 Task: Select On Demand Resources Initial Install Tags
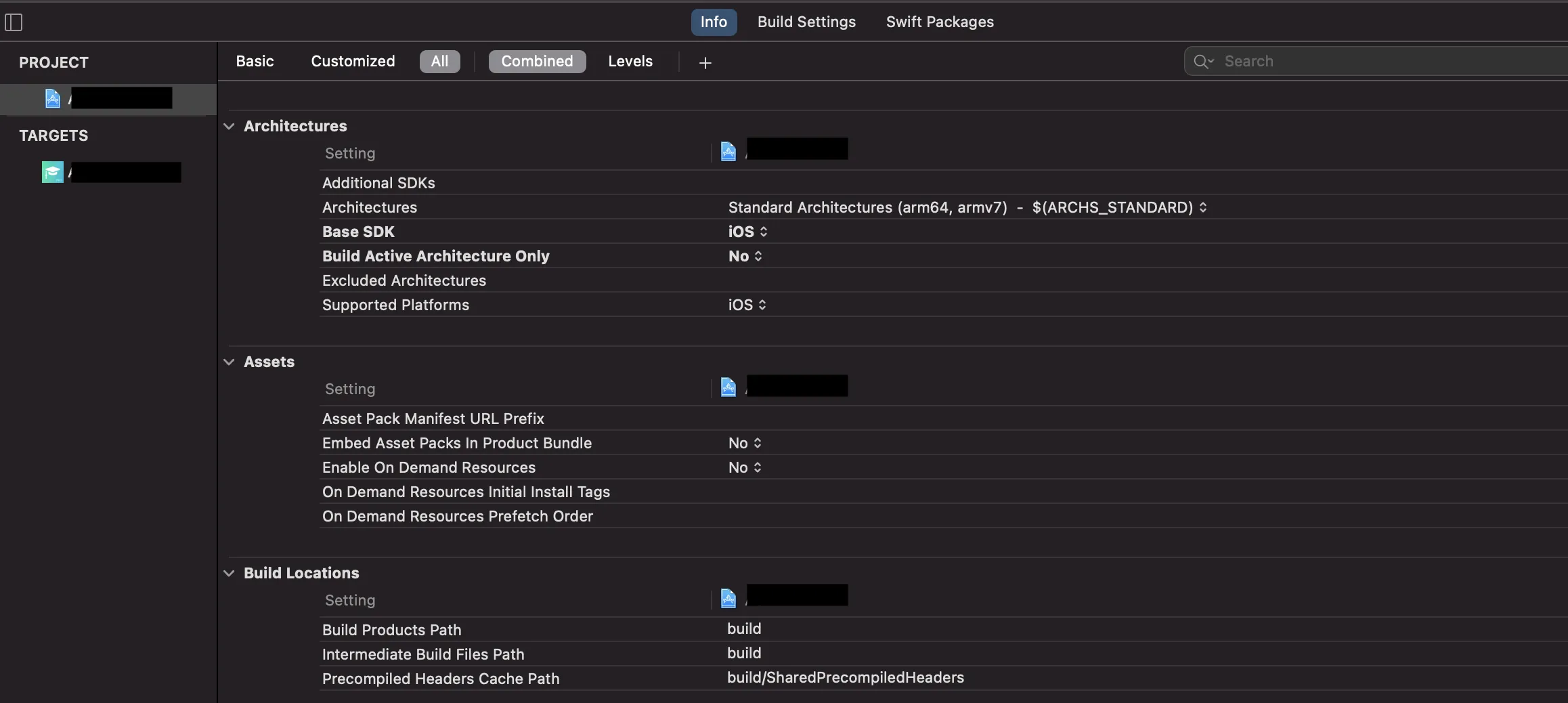tap(466, 492)
